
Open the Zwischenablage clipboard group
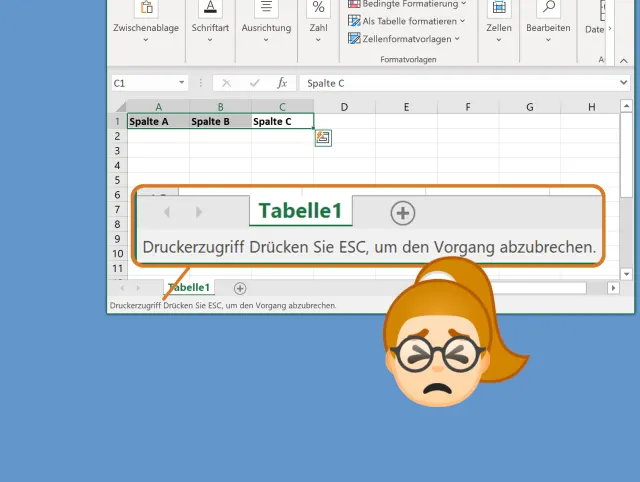point(146,28)
